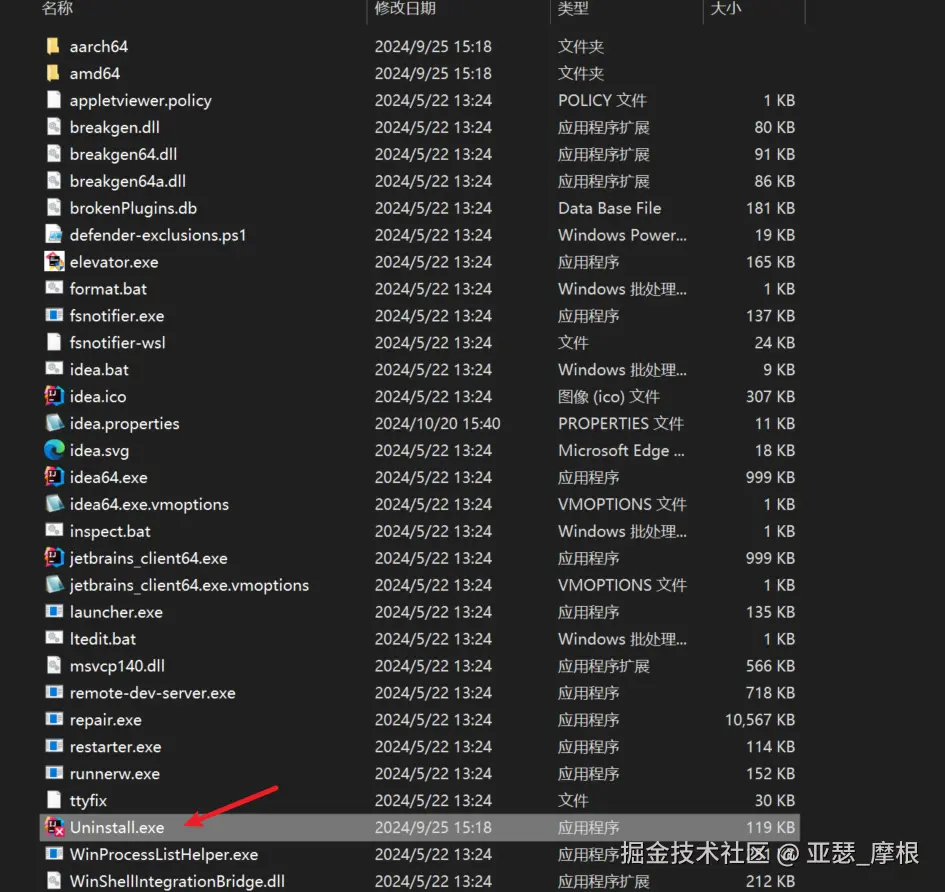This screenshot has height=892, width=945.
Task: Click the aarch64 folder icon
Action: (53, 46)
